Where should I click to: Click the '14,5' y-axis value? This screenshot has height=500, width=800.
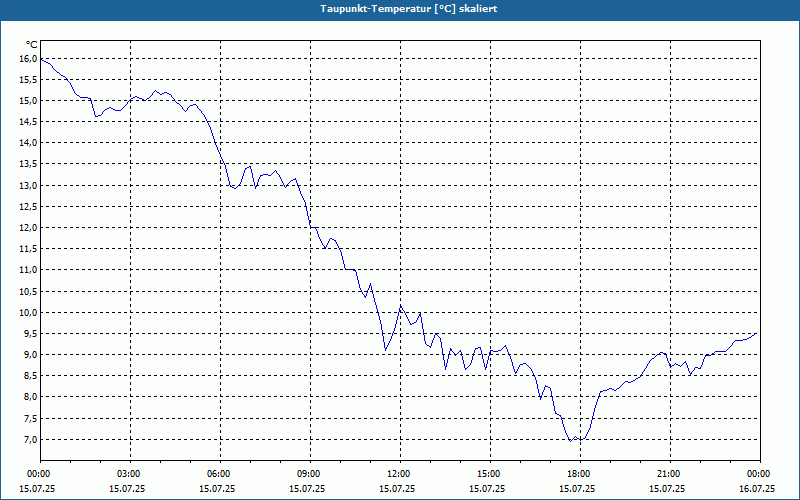point(29,122)
